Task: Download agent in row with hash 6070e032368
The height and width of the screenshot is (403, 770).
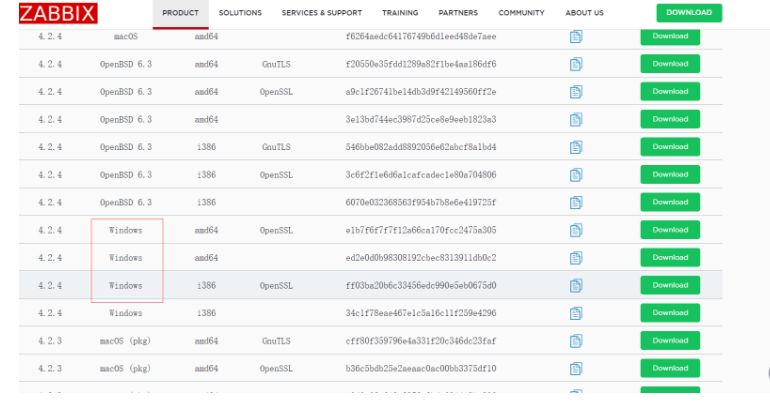Action: pos(670,202)
